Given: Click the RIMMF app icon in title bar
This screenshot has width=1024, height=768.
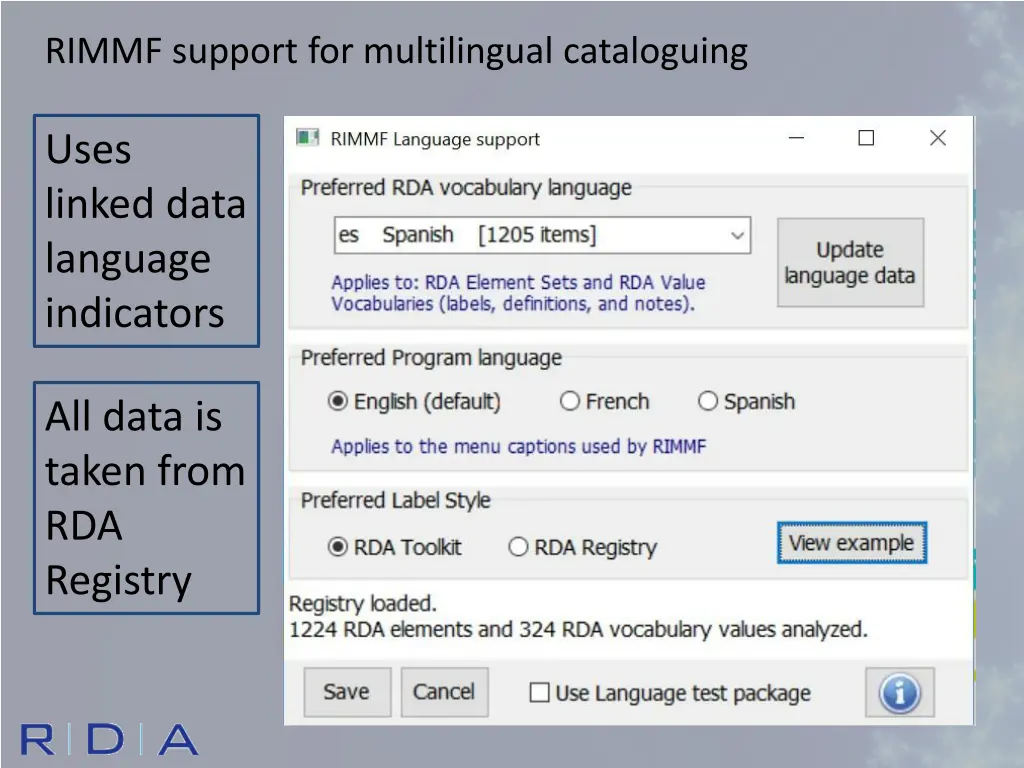Looking at the screenshot, I should click(308, 138).
